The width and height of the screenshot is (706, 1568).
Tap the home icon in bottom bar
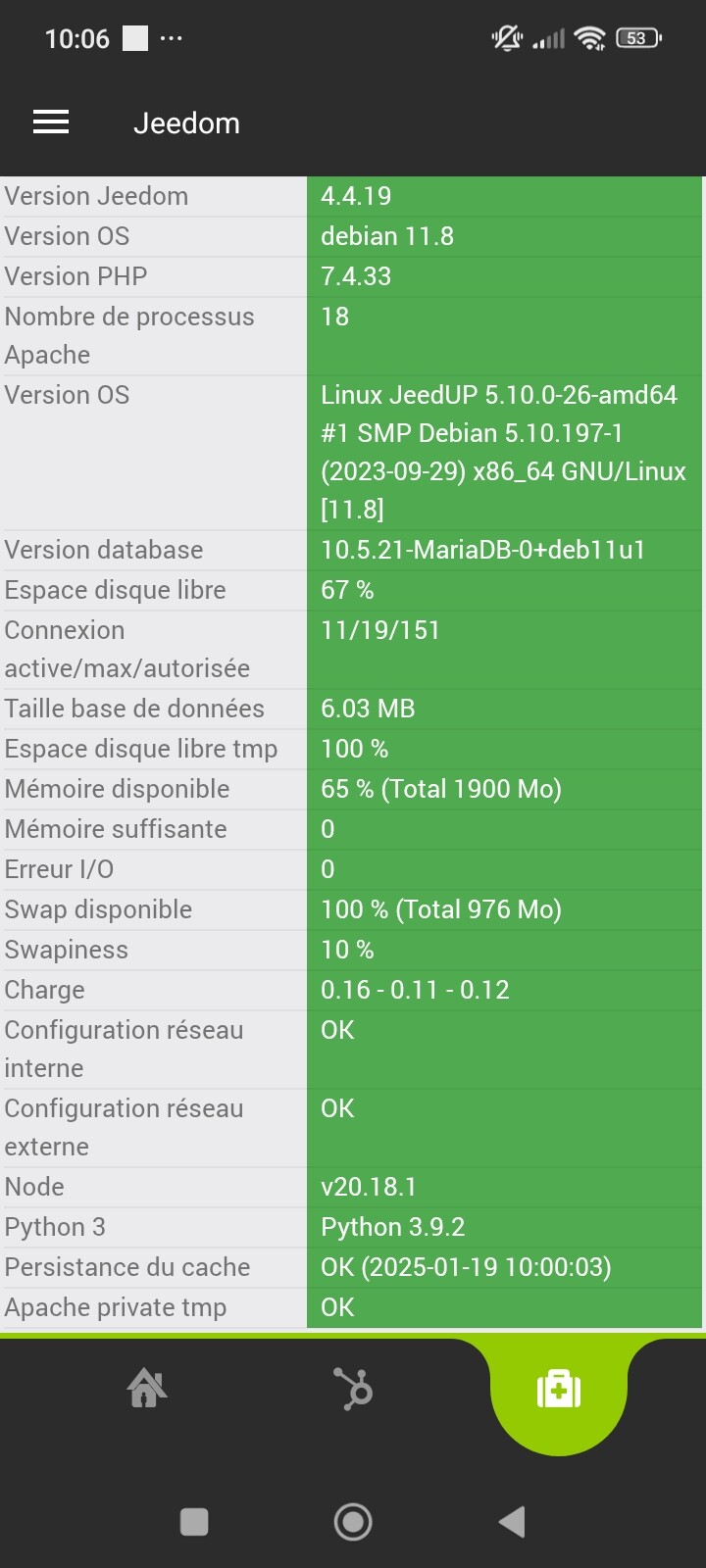coord(146,1388)
